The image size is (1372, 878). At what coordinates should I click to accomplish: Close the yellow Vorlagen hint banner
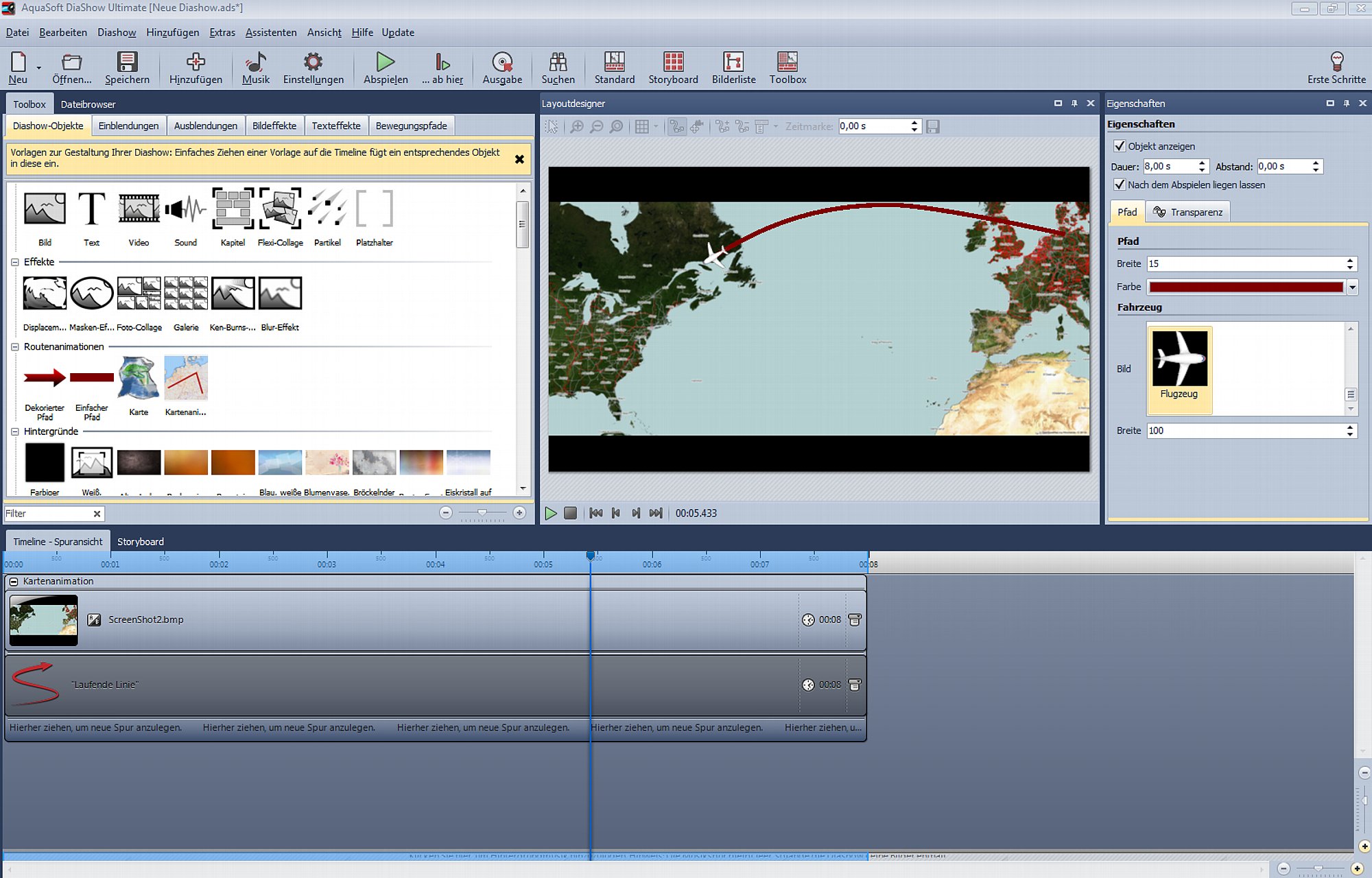coord(519,159)
